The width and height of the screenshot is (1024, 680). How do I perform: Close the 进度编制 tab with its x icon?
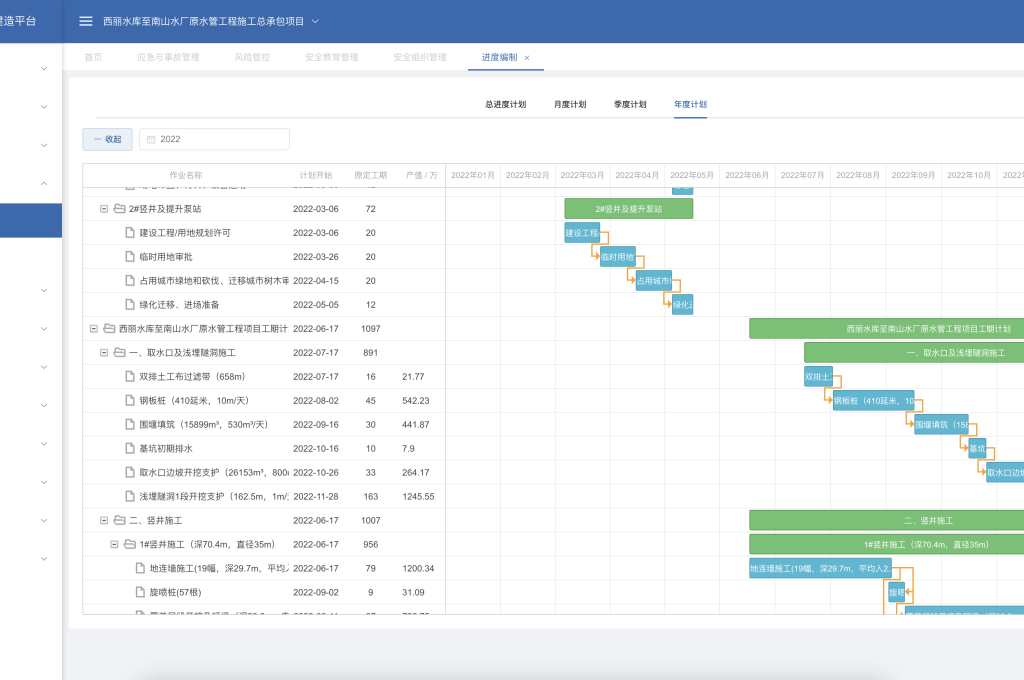point(527,58)
